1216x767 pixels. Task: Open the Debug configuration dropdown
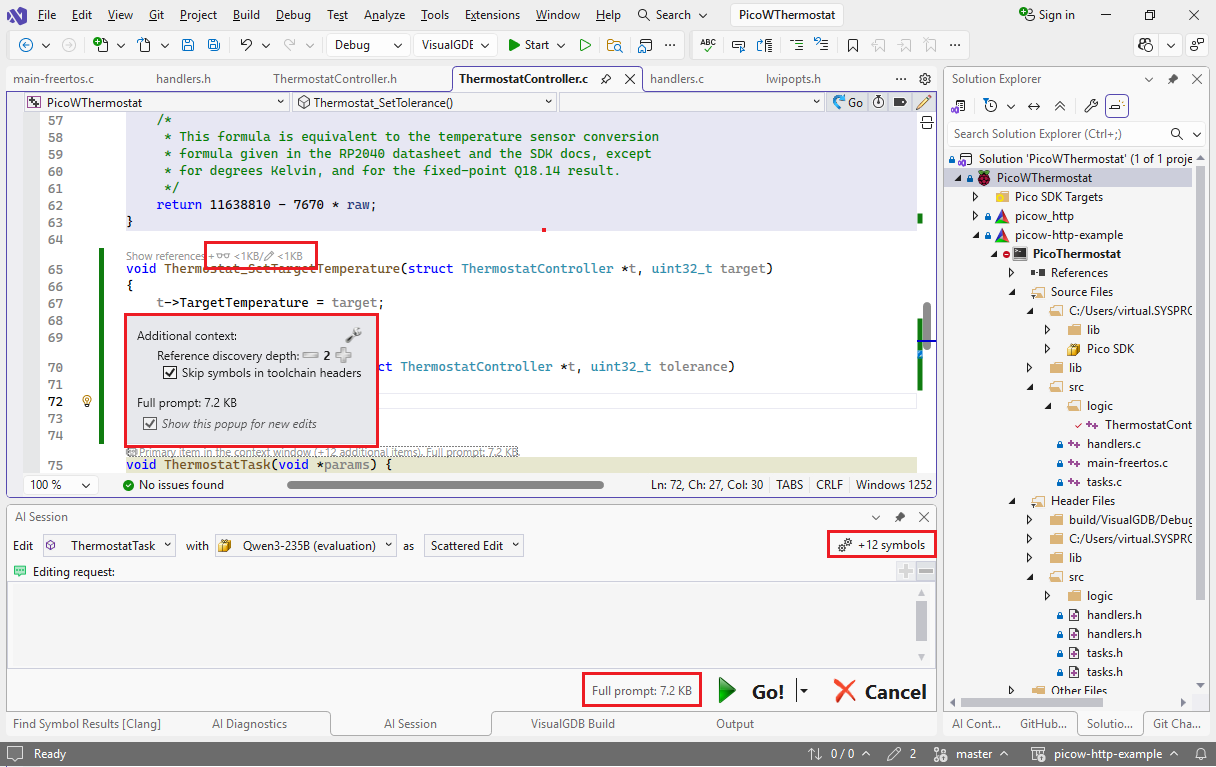coord(367,45)
